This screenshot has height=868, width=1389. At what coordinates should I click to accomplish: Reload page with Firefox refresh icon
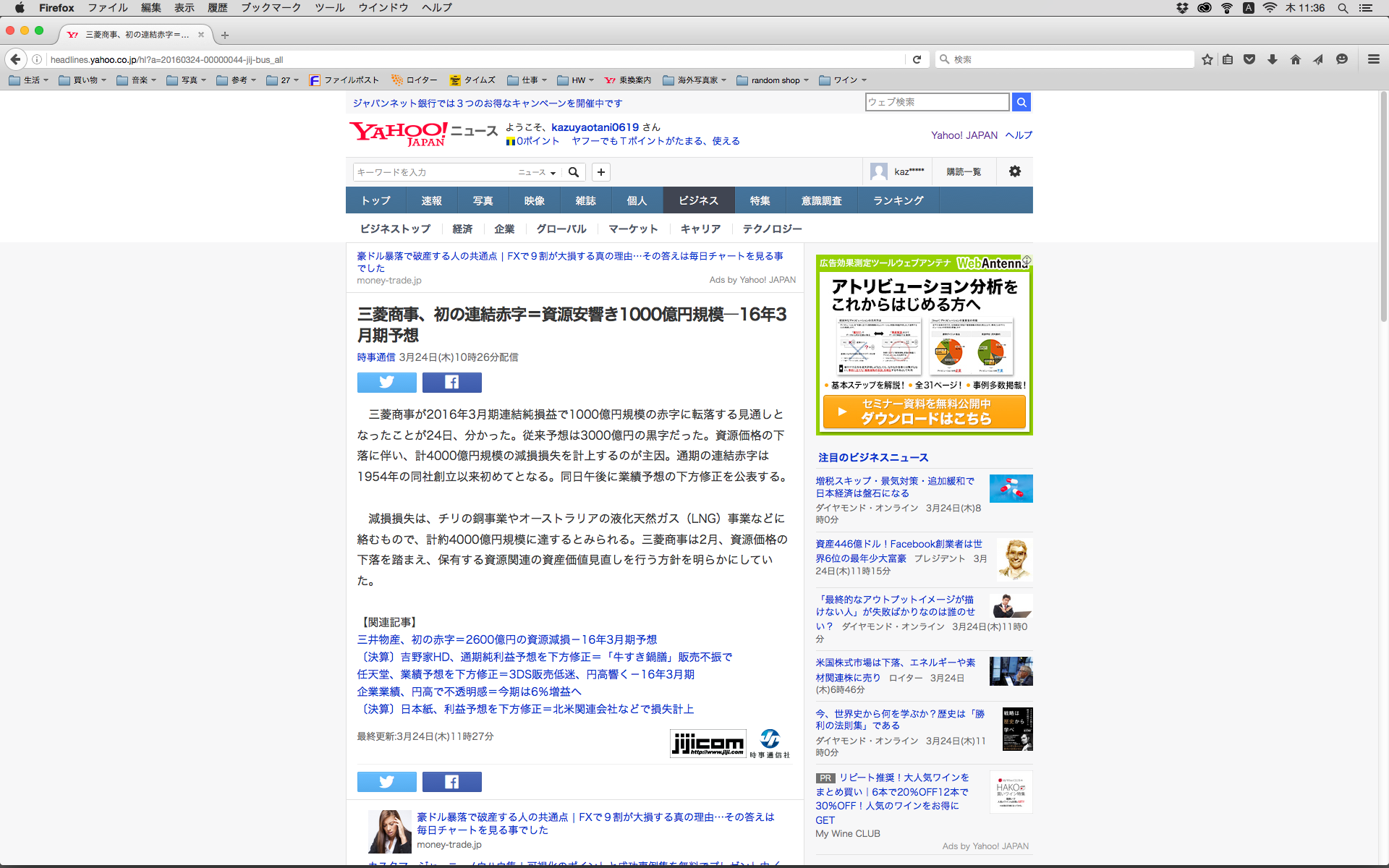click(917, 59)
